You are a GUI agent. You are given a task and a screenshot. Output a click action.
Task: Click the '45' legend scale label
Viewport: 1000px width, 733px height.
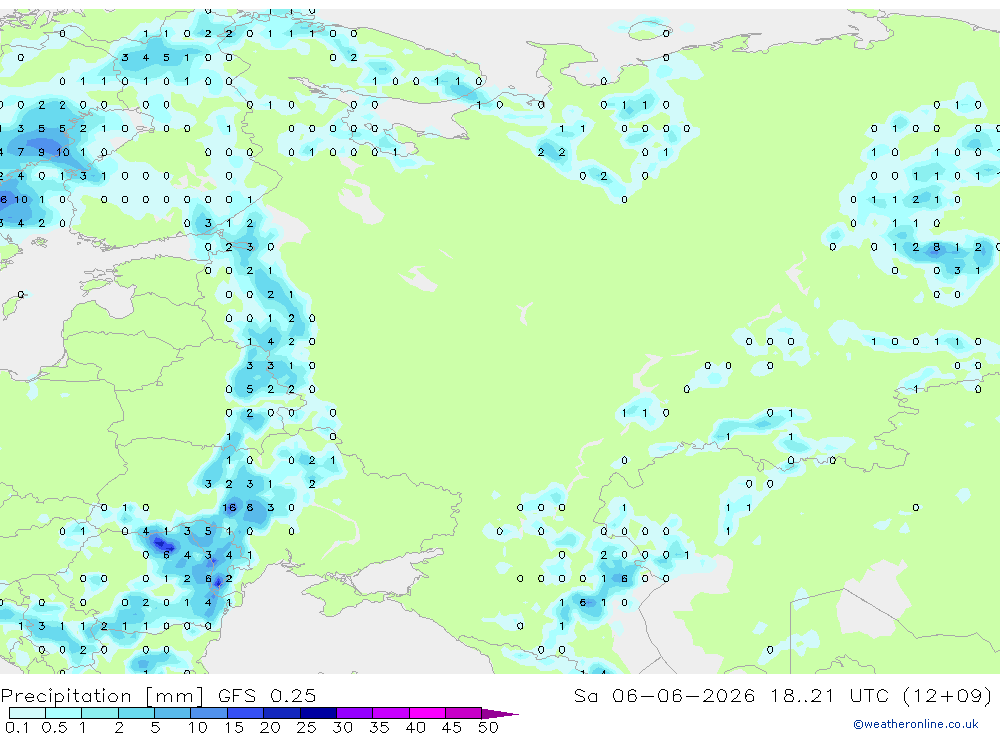(452, 727)
